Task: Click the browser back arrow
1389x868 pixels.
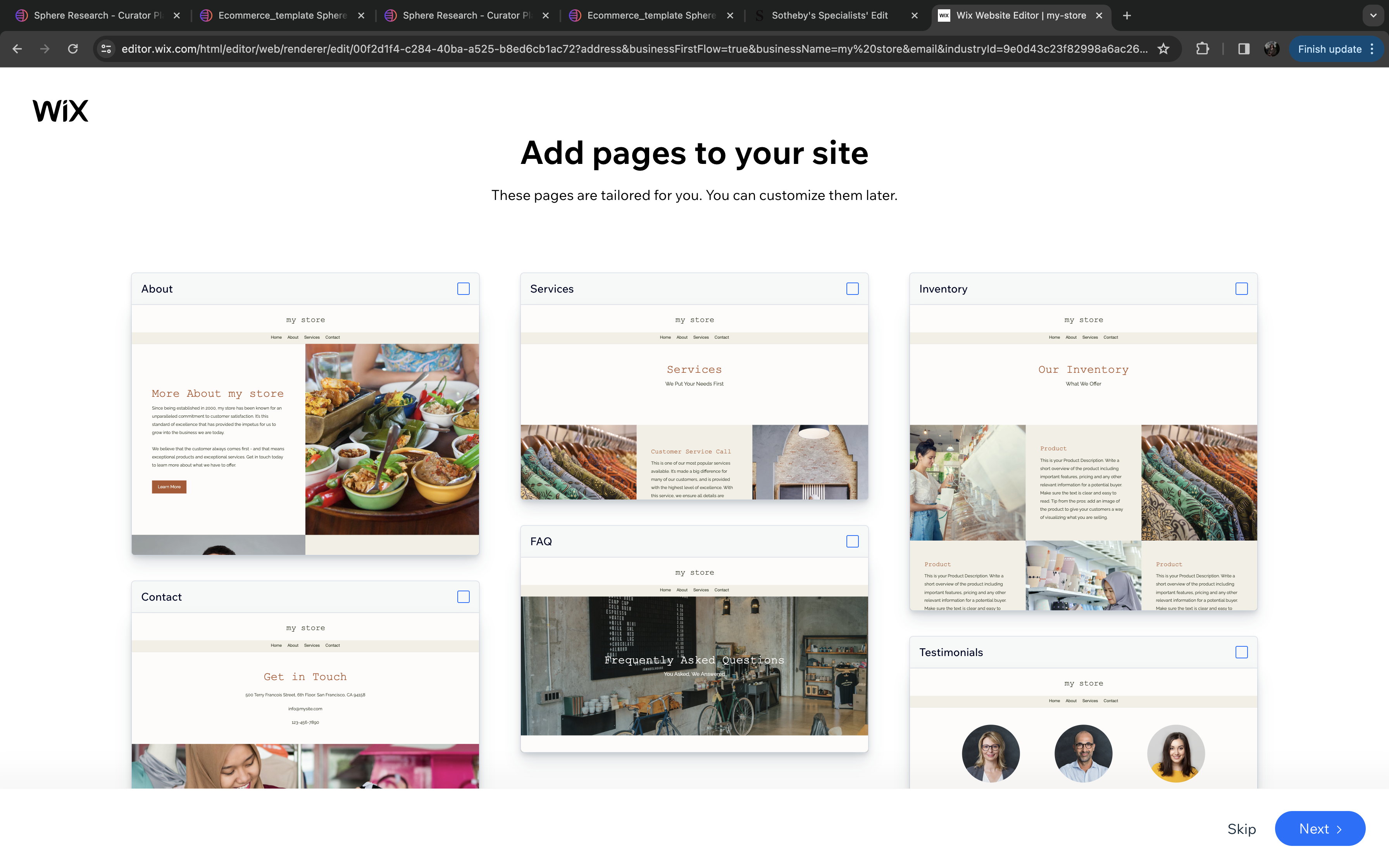Action: coord(17,49)
